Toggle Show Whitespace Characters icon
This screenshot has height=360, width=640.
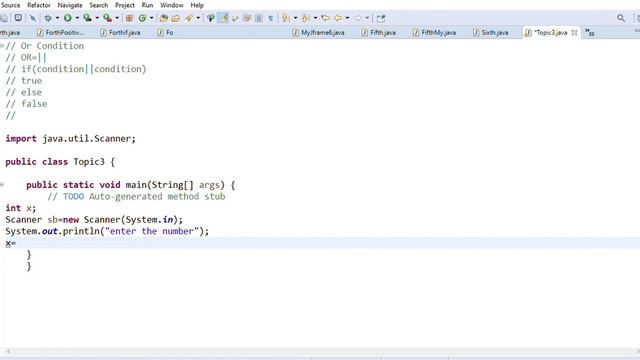(271, 18)
